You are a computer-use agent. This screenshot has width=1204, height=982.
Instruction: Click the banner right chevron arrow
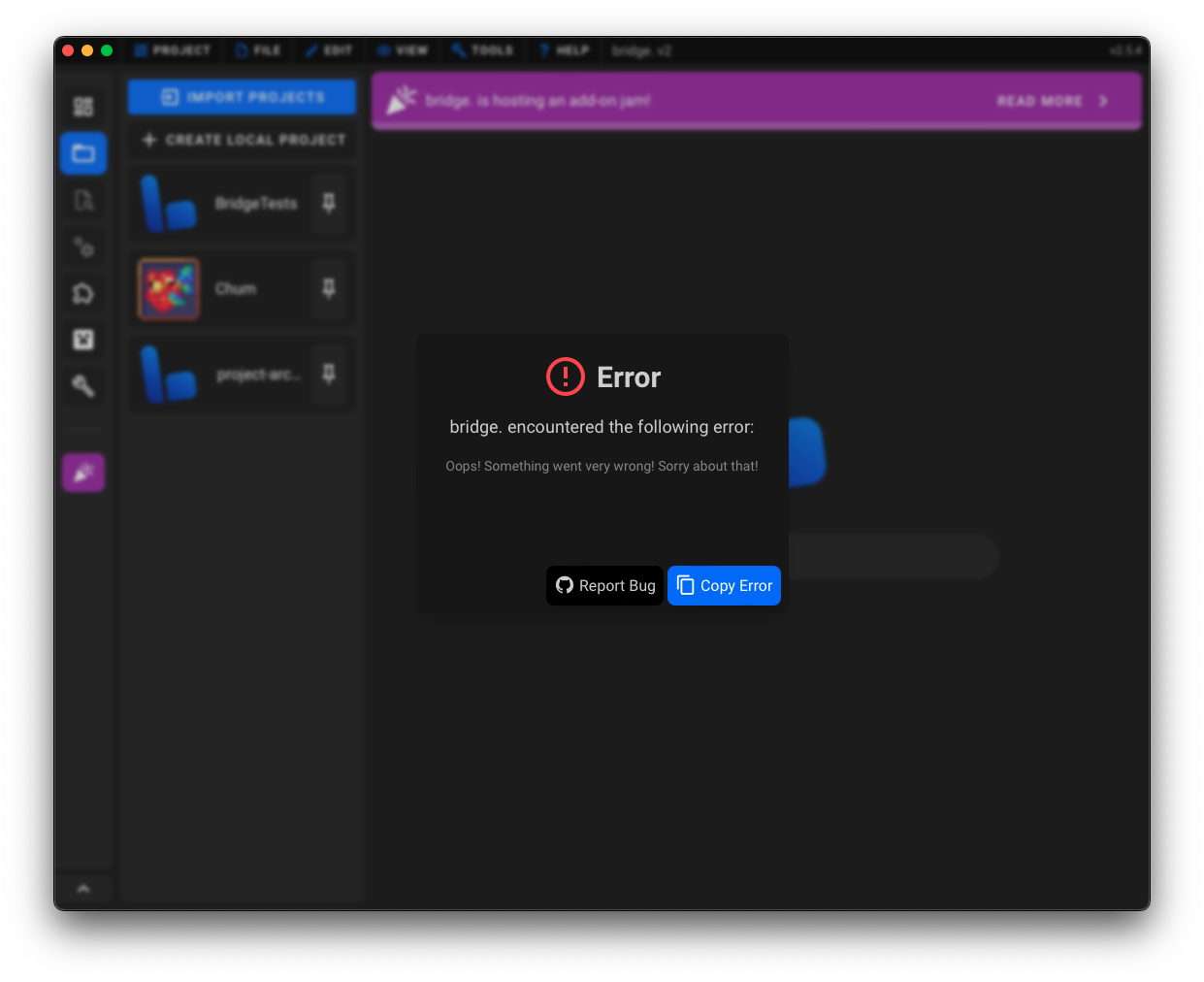tap(1103, 101)
